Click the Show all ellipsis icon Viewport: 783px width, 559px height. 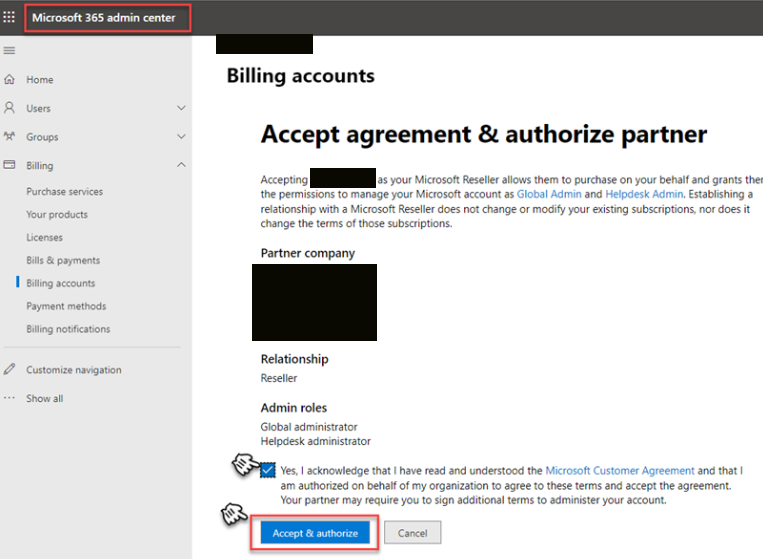(10, 398)
